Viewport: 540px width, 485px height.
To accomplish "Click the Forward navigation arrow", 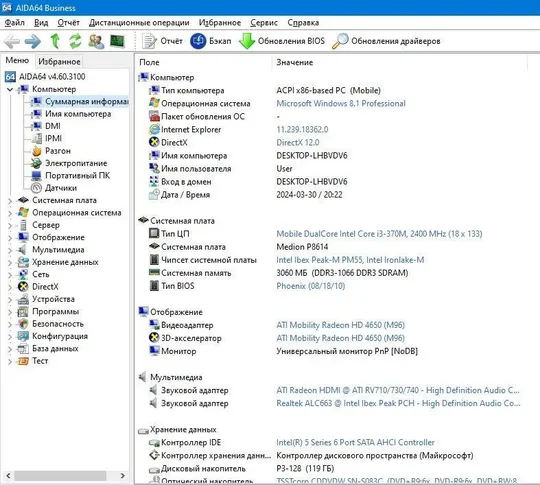I will (x=33, y=41).
